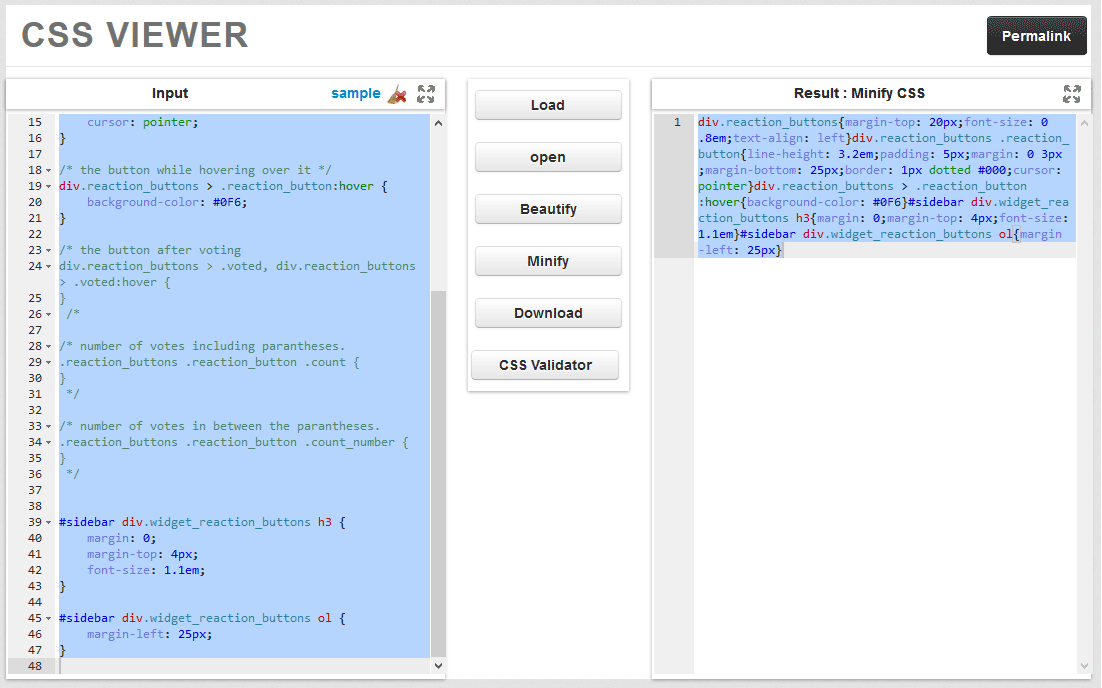Download the processed CSS file

click(x=548, y=313)
